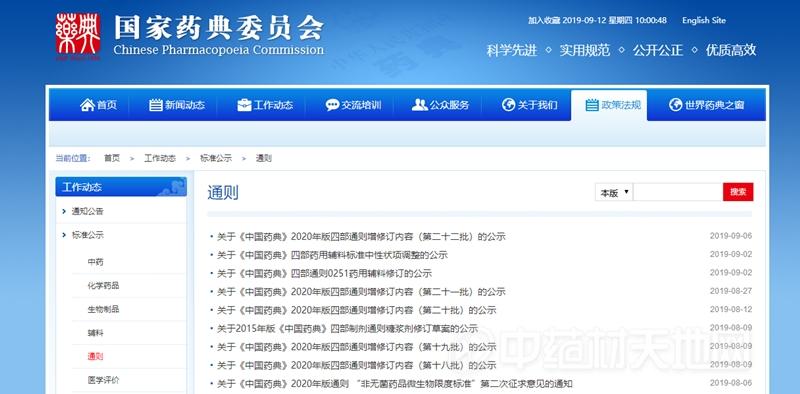Select 化学药品 in the sidebar
The width and height of the screenshot is (800, 394).
tap(103, 285)
